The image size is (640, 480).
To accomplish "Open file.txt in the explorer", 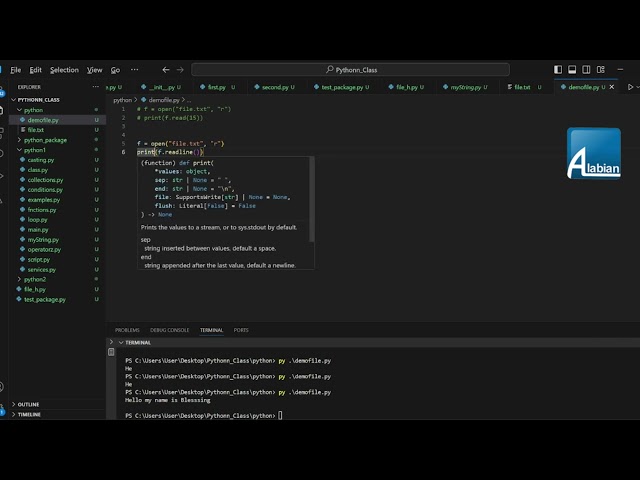I will pos(35,130).
